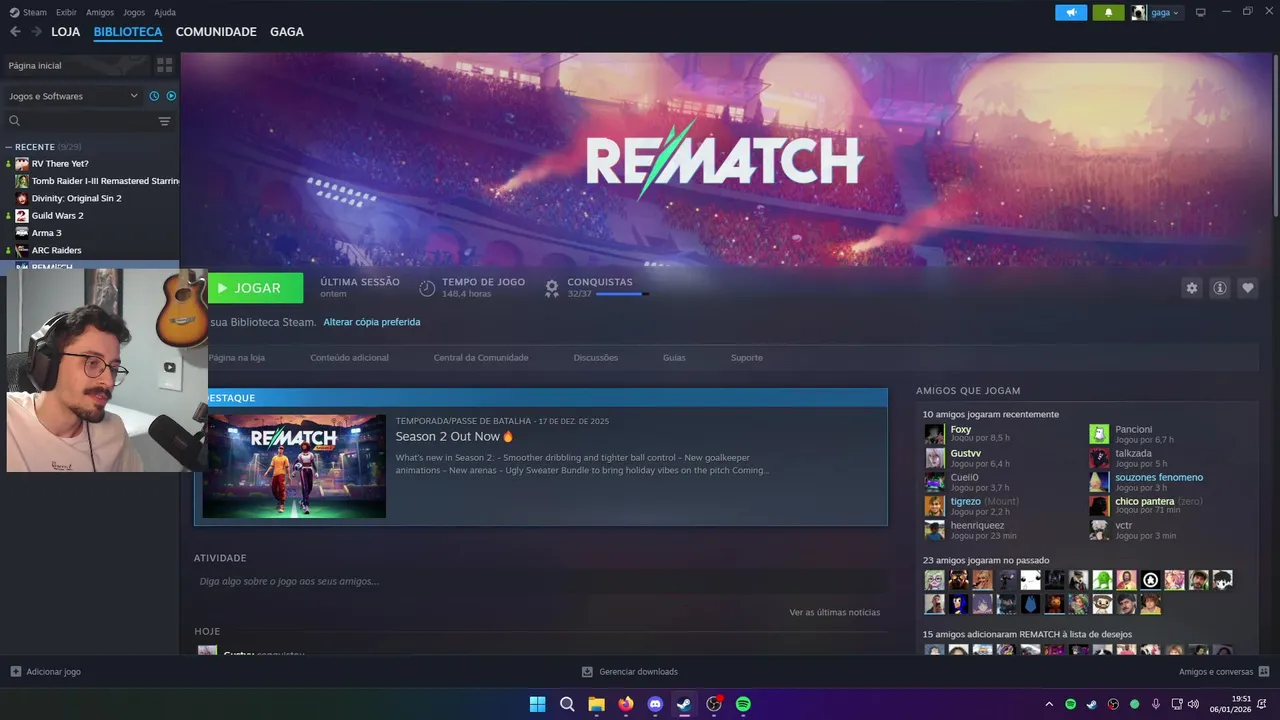Open Central da Comunidade tab
Screen dimensions: 1280x720
coord(481,358)
